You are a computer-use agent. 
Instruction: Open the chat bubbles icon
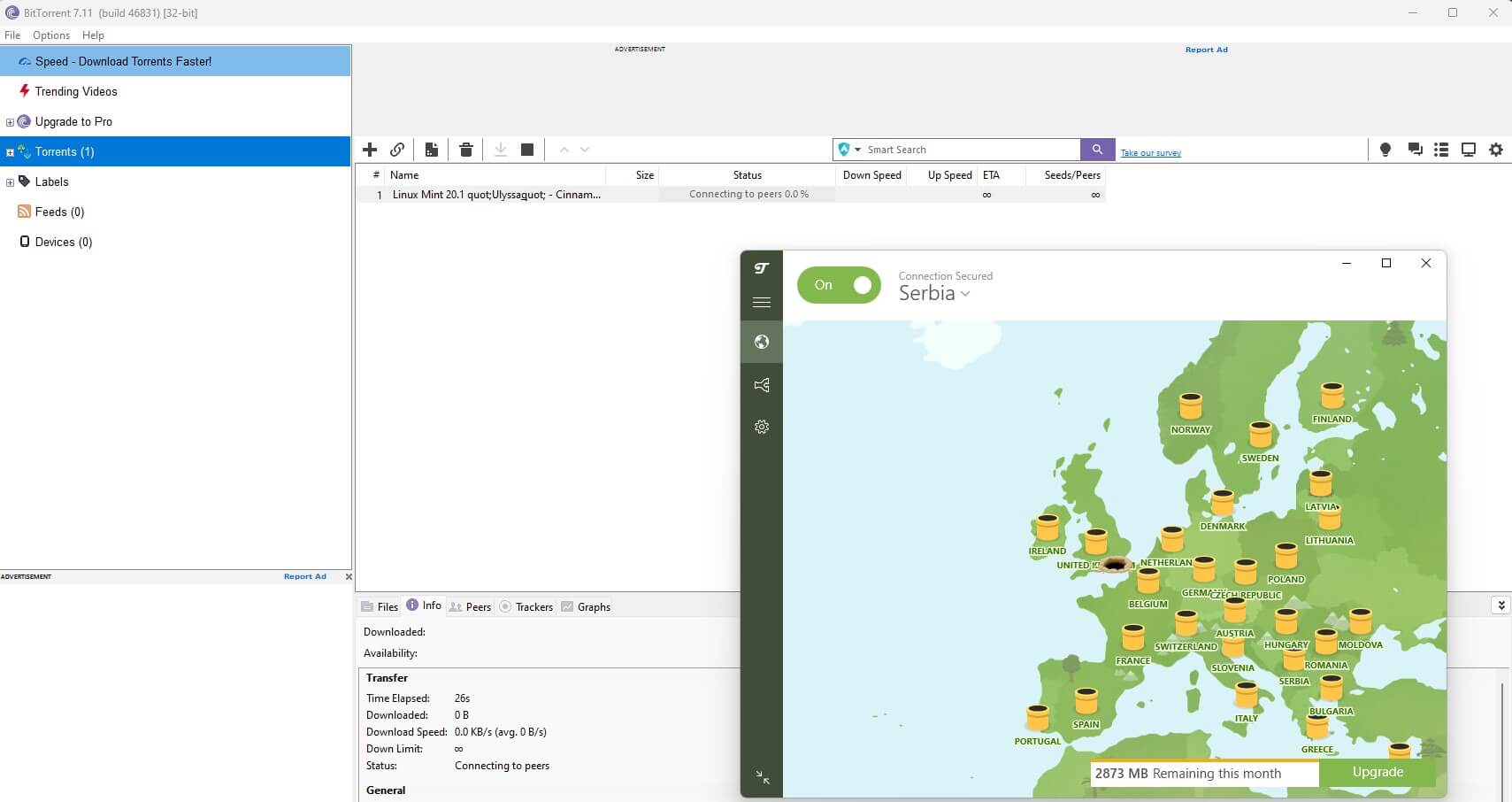coord(1415,150)
